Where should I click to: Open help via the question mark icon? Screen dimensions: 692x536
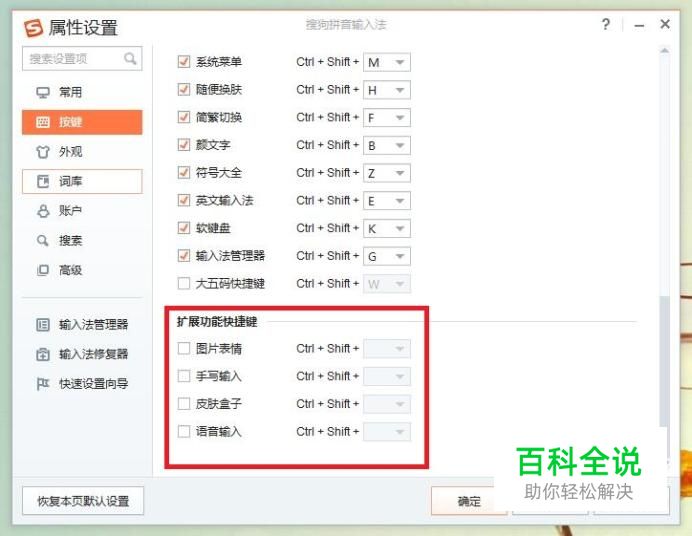606,24
